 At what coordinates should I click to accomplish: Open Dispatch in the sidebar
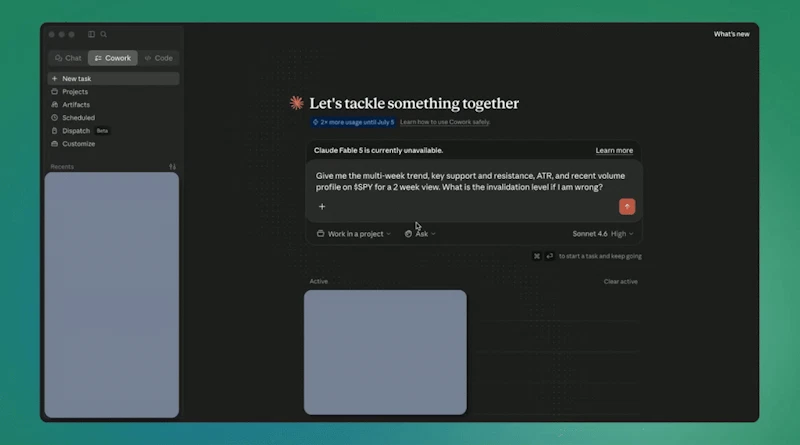(113, 131)
